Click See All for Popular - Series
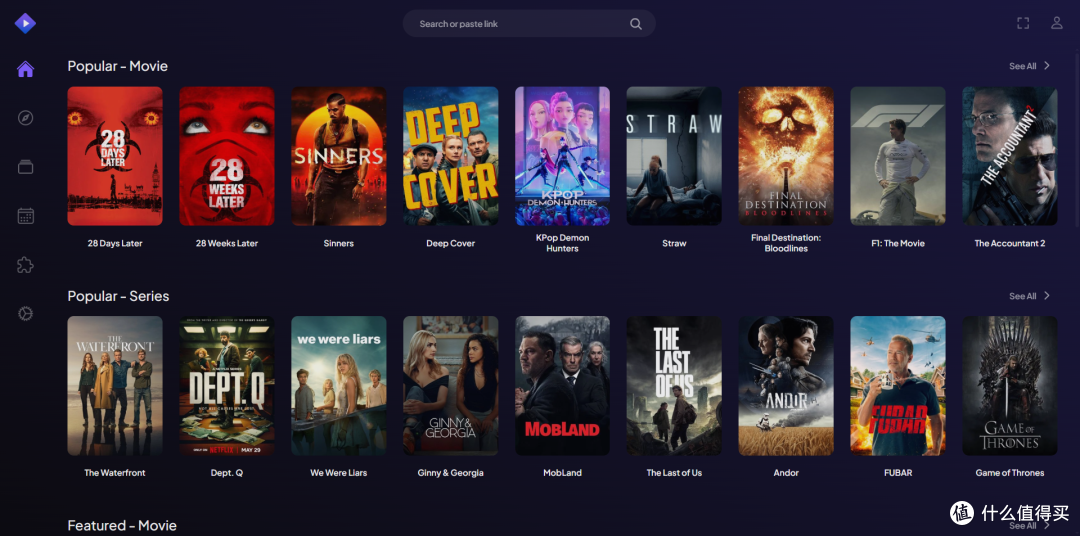 [x=1022, y=296]
